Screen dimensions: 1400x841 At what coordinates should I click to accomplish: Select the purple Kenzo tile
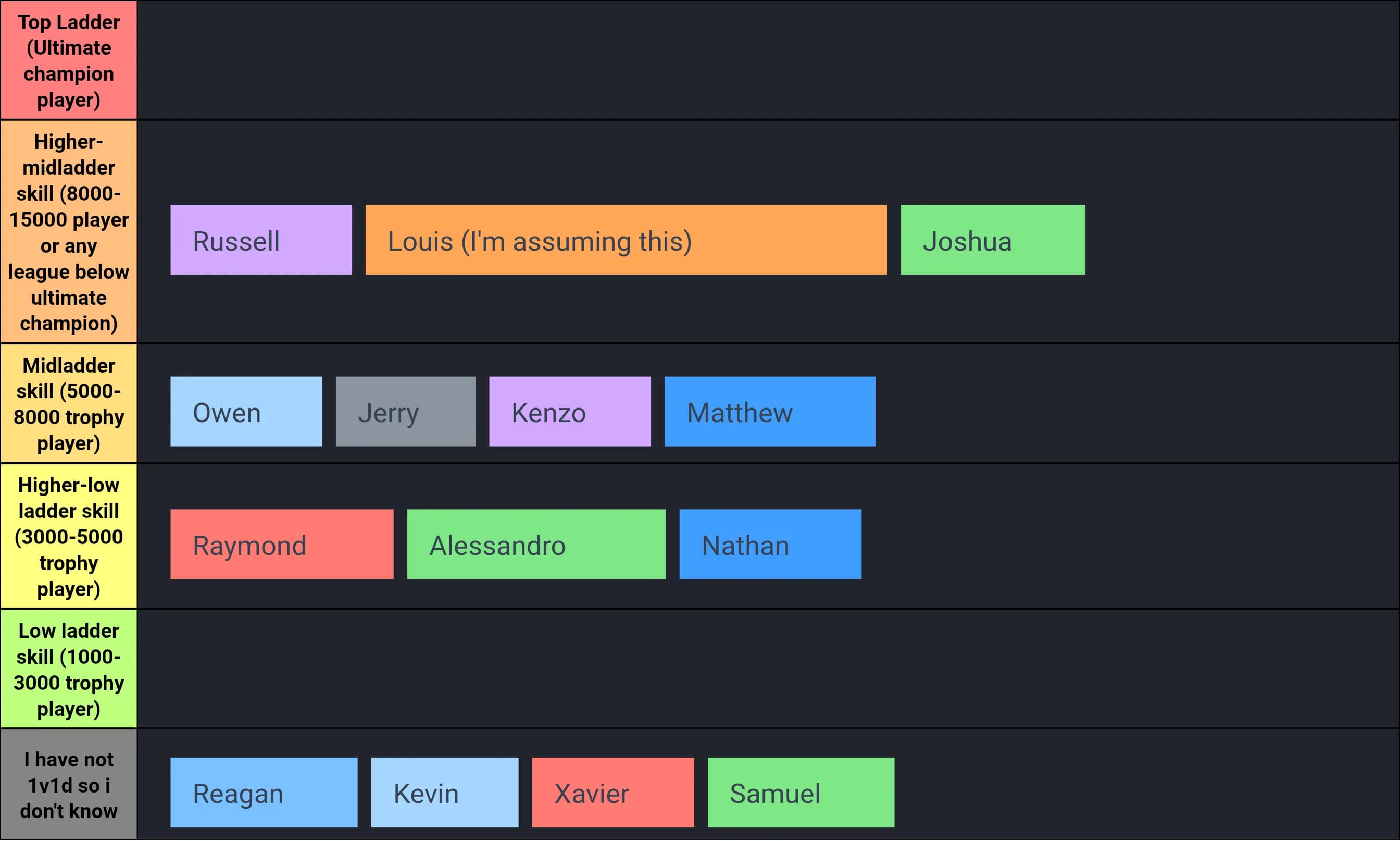(570, 412)
